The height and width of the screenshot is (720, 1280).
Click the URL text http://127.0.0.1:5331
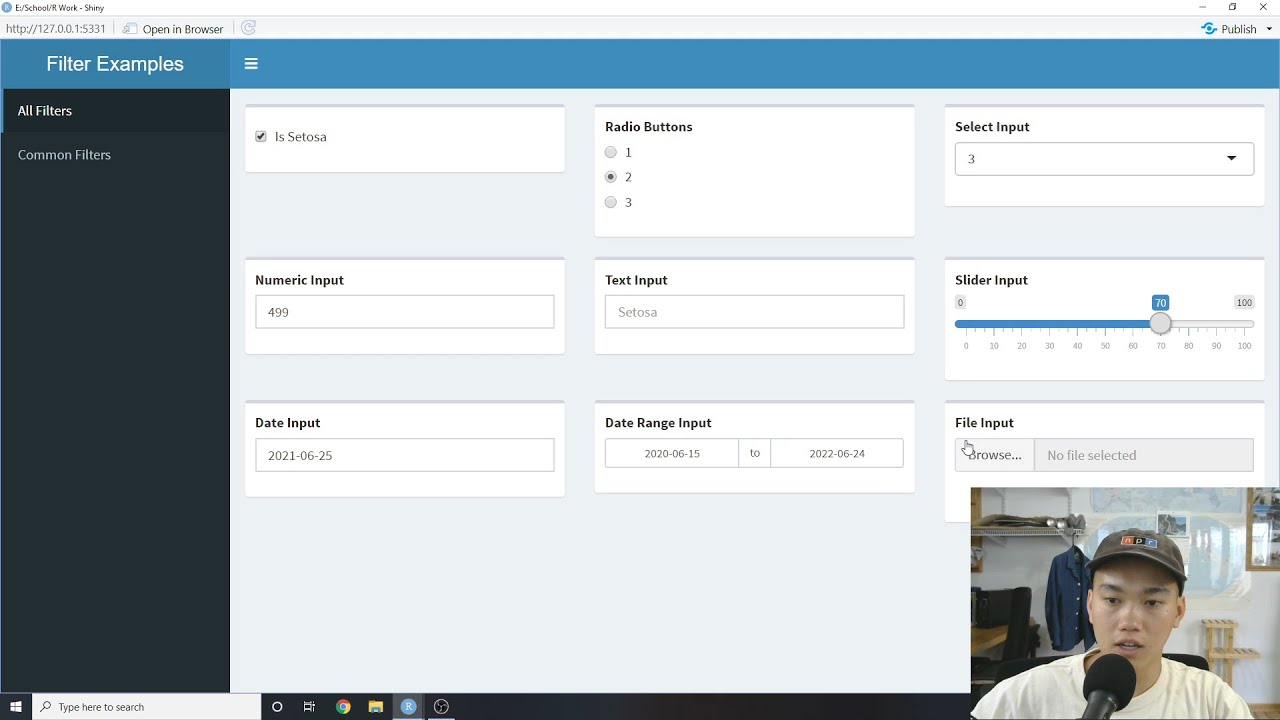pyautogui.click(x=56, y=29)
